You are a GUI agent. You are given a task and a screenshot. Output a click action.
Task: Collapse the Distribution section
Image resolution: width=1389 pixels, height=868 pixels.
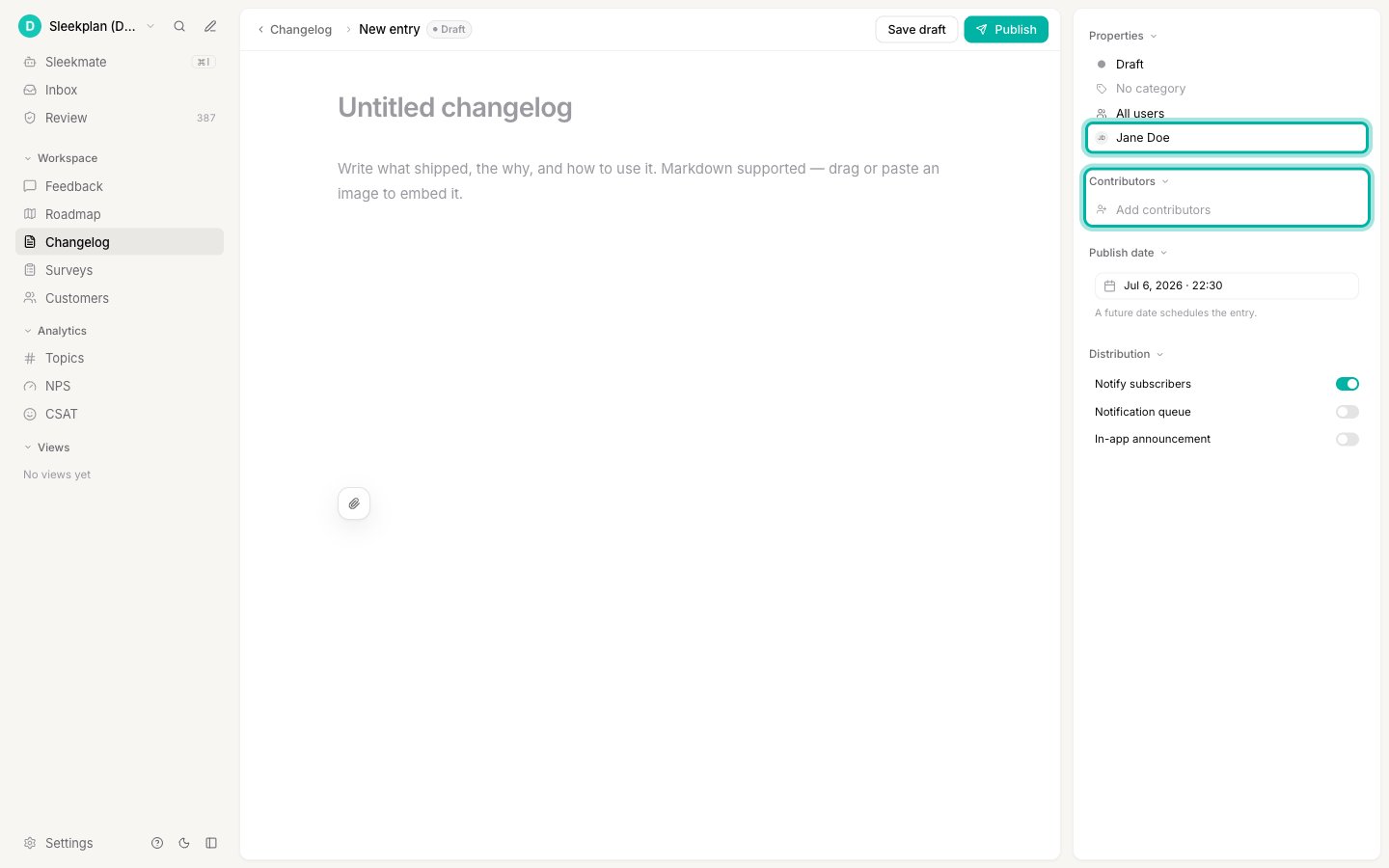1126,354
